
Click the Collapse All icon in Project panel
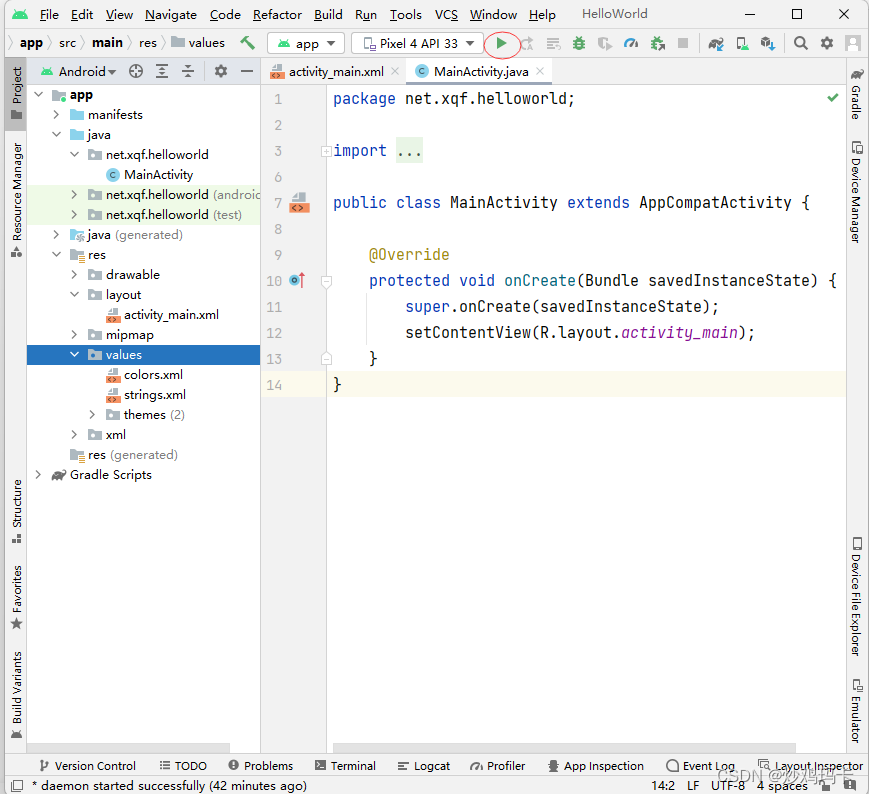click(188, 71)
